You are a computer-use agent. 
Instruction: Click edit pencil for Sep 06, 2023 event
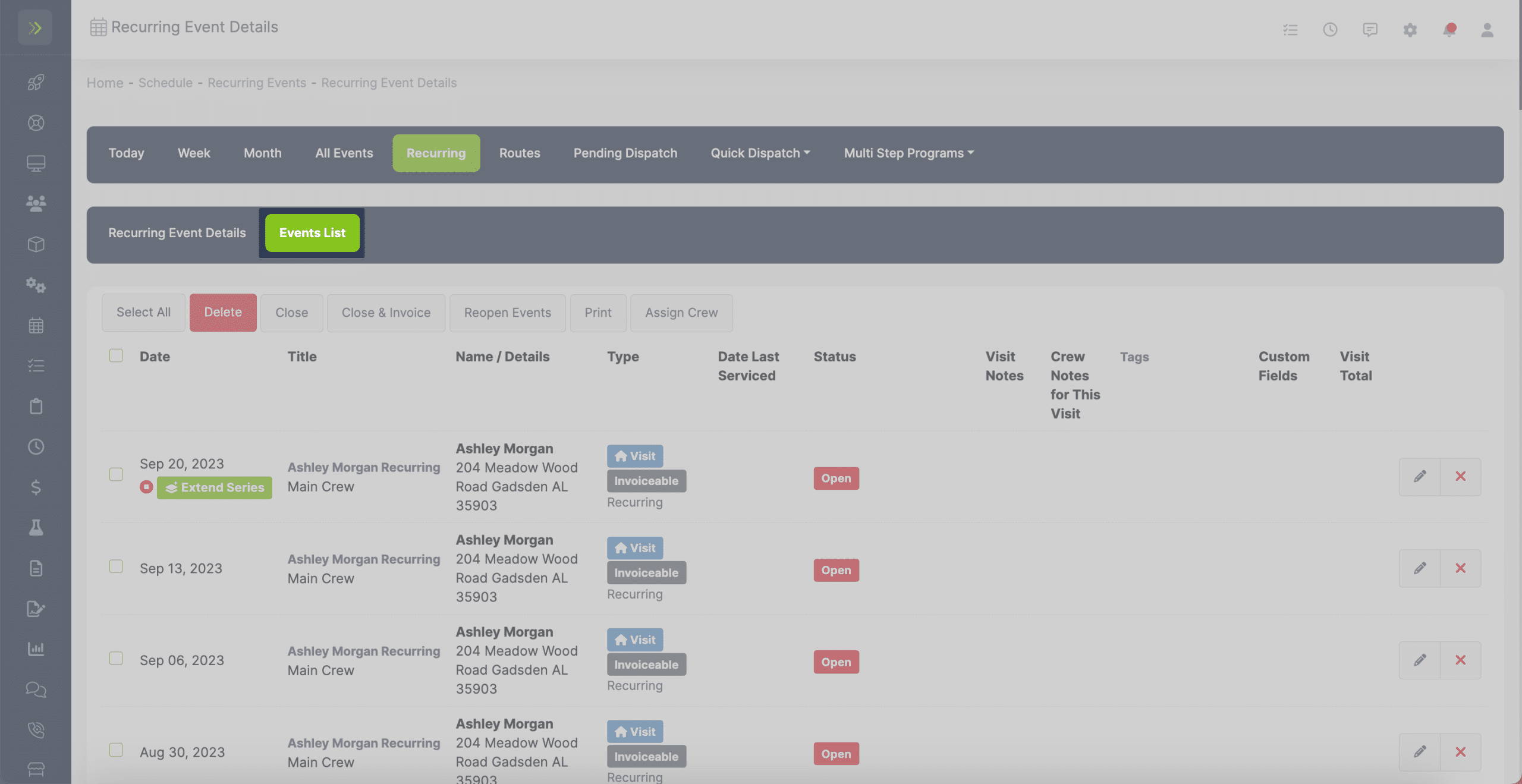pyautogui.click(x=1420, y=660)
